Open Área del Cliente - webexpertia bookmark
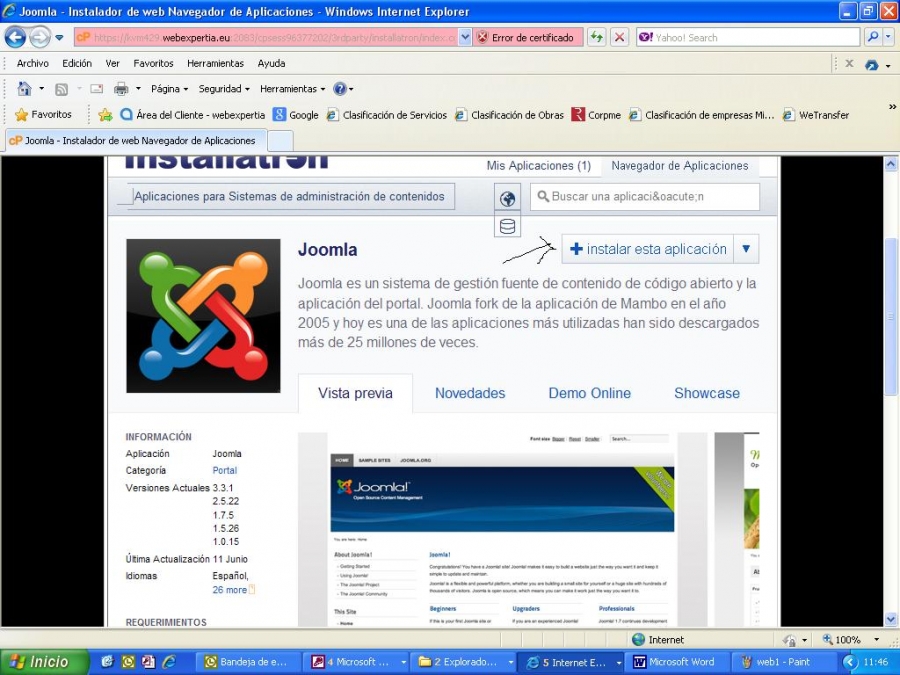Screen dimensions: 900x675 point(193,115)
